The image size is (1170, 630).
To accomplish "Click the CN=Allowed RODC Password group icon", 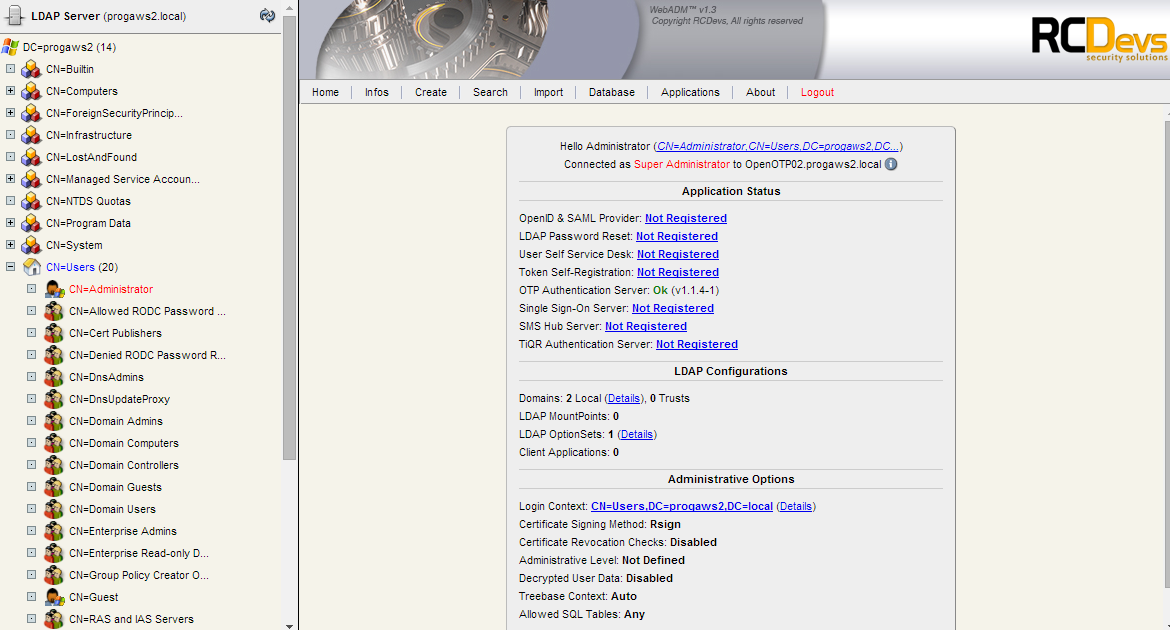I will (x=54, y=311).
